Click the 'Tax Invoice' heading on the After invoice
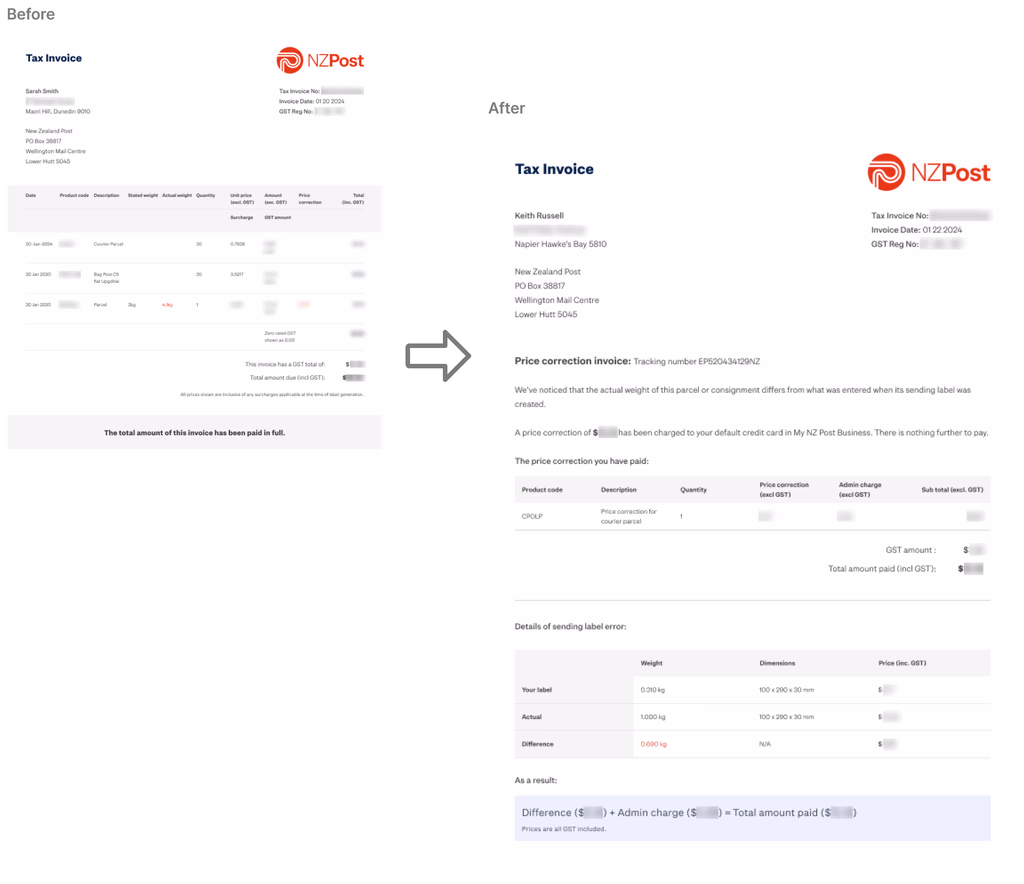The height and width of the screenshot is (884, 1024). (x=554, y=169)
